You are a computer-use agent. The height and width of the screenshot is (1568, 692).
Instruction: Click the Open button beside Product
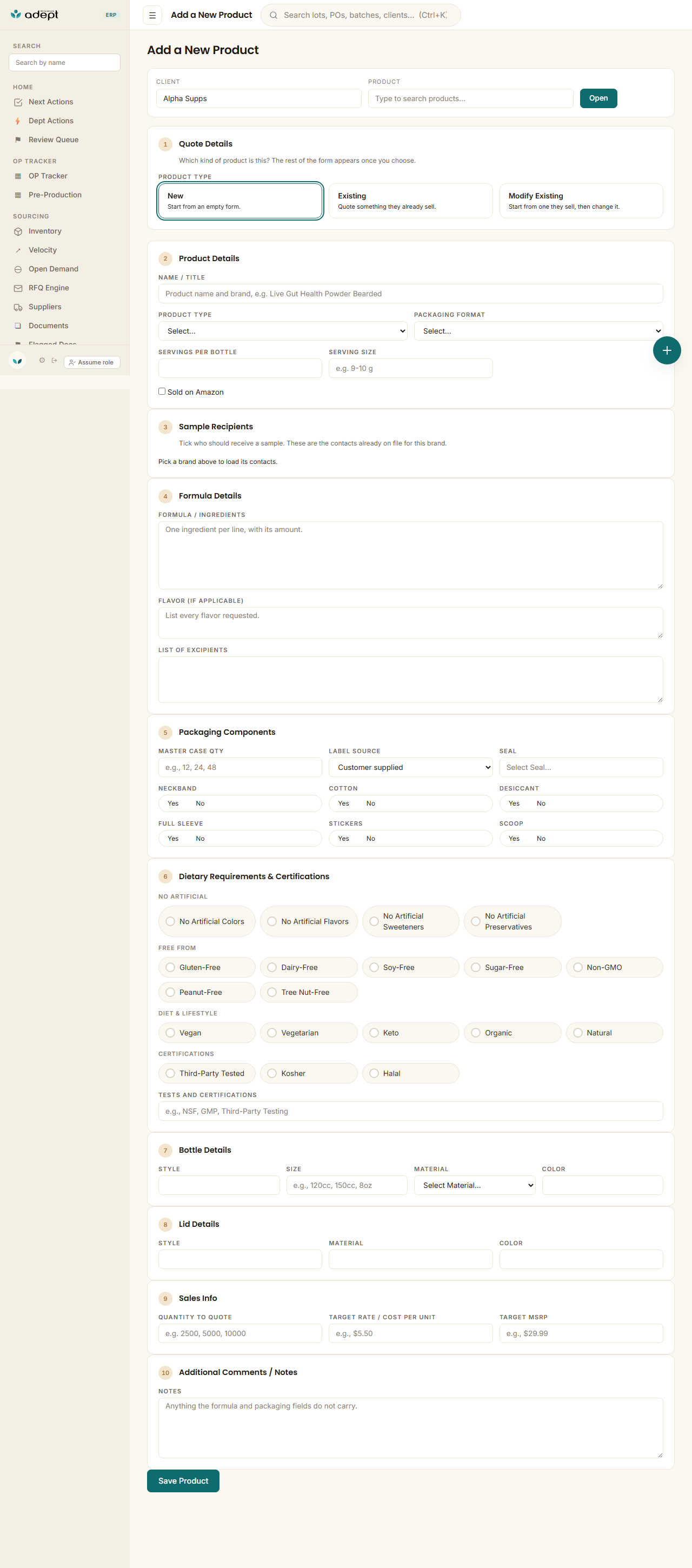pyautogui.click(x=598, y=98)
